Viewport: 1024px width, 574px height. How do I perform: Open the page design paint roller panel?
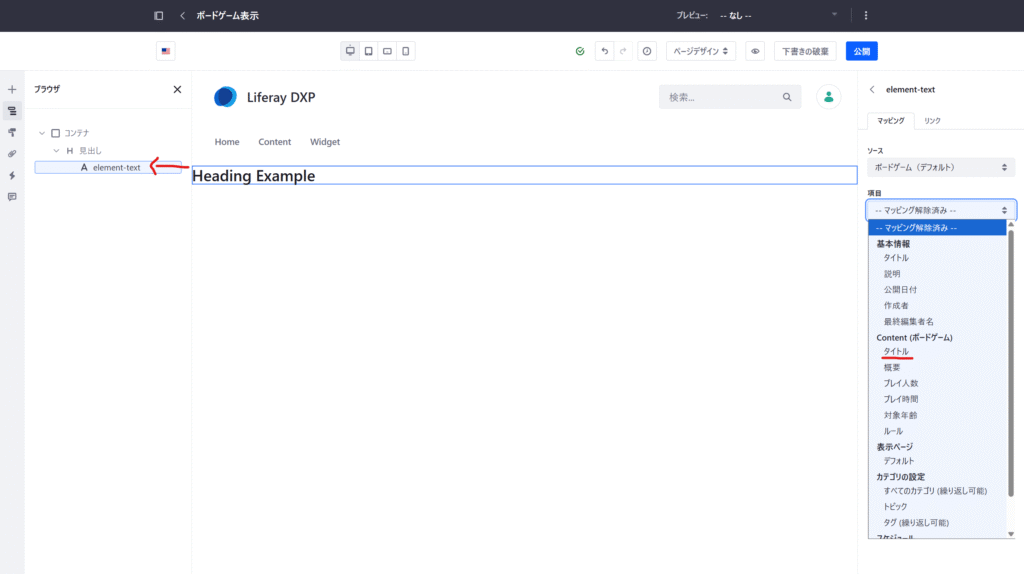point(12,132)
